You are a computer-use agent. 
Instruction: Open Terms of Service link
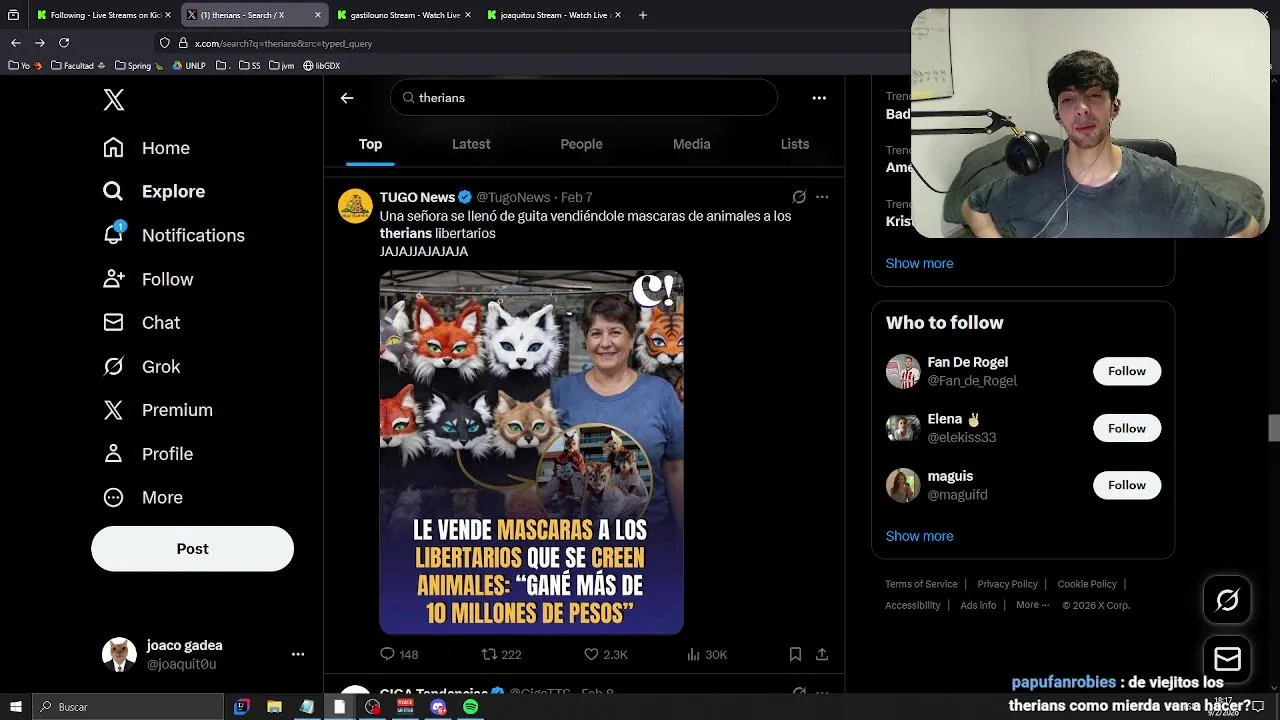tap(921, 584)
